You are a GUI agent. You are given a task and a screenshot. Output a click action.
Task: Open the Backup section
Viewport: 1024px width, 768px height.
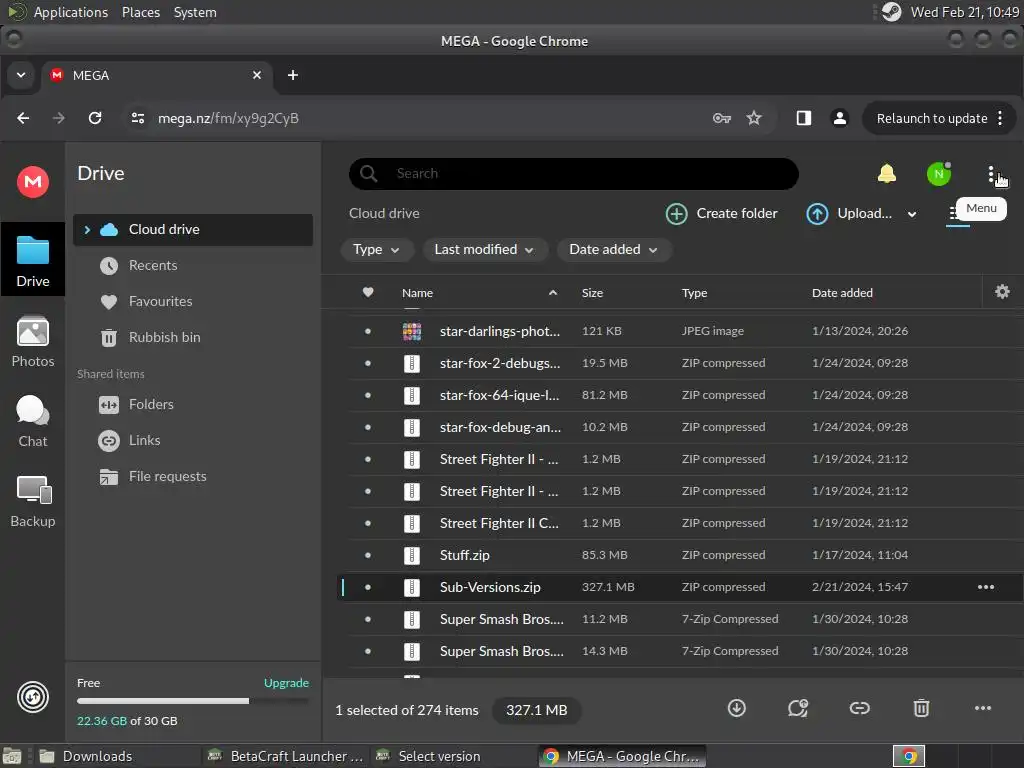[x=33, y=502]
